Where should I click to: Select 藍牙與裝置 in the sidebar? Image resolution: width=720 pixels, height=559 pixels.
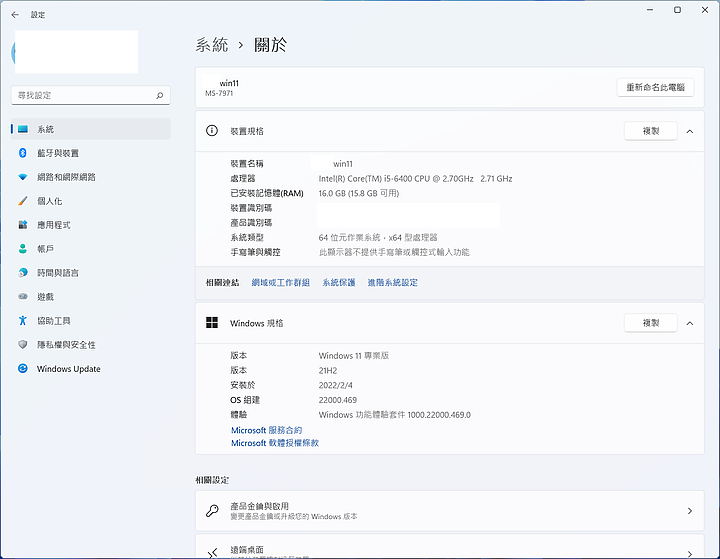91,153
